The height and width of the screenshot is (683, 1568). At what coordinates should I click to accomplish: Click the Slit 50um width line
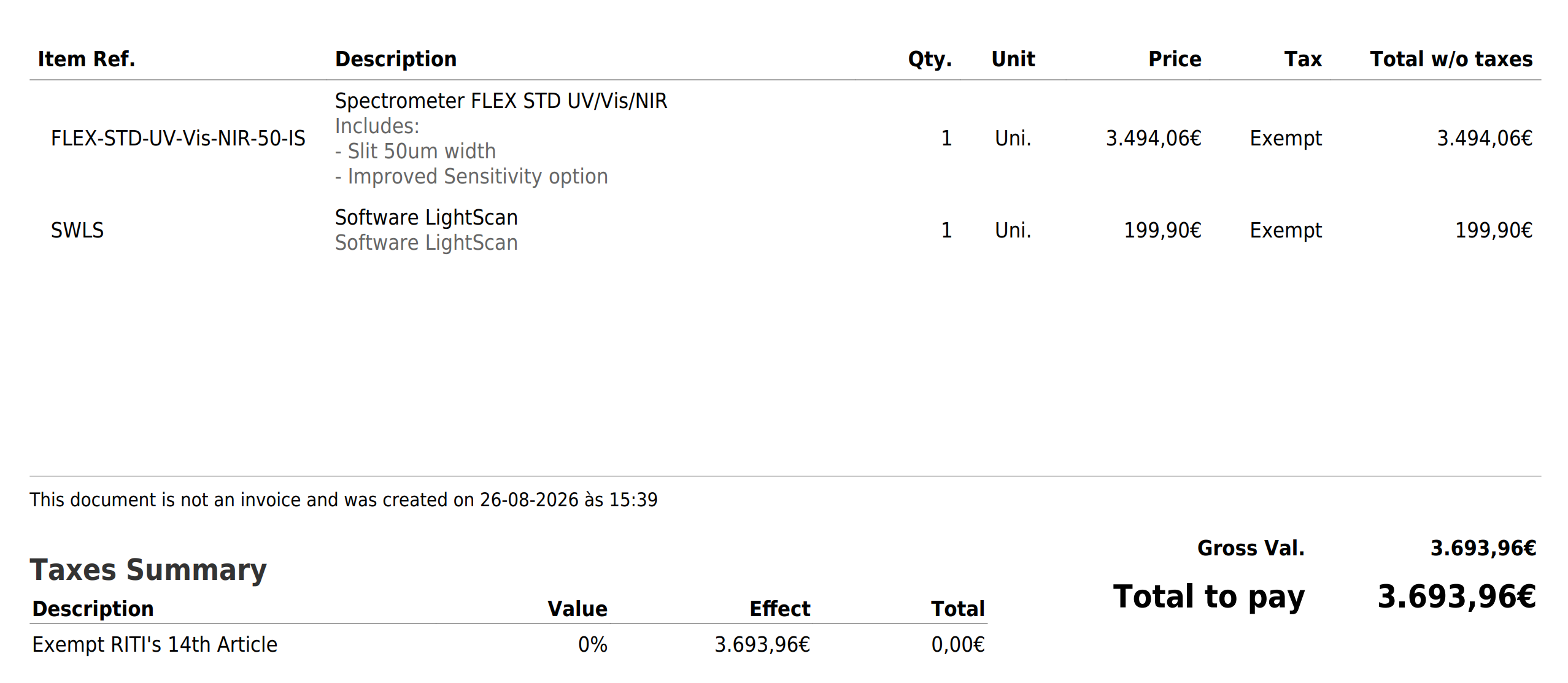(415, 151)
